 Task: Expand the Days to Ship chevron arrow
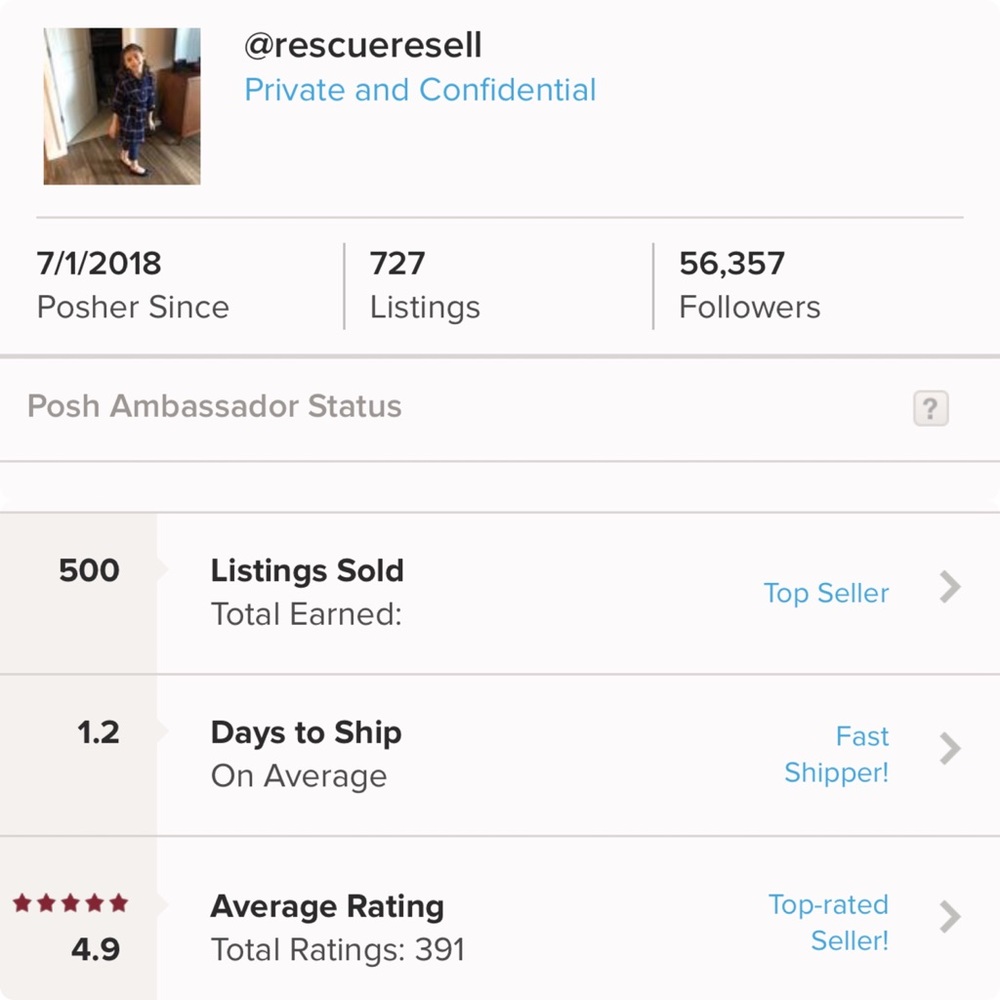950,748
